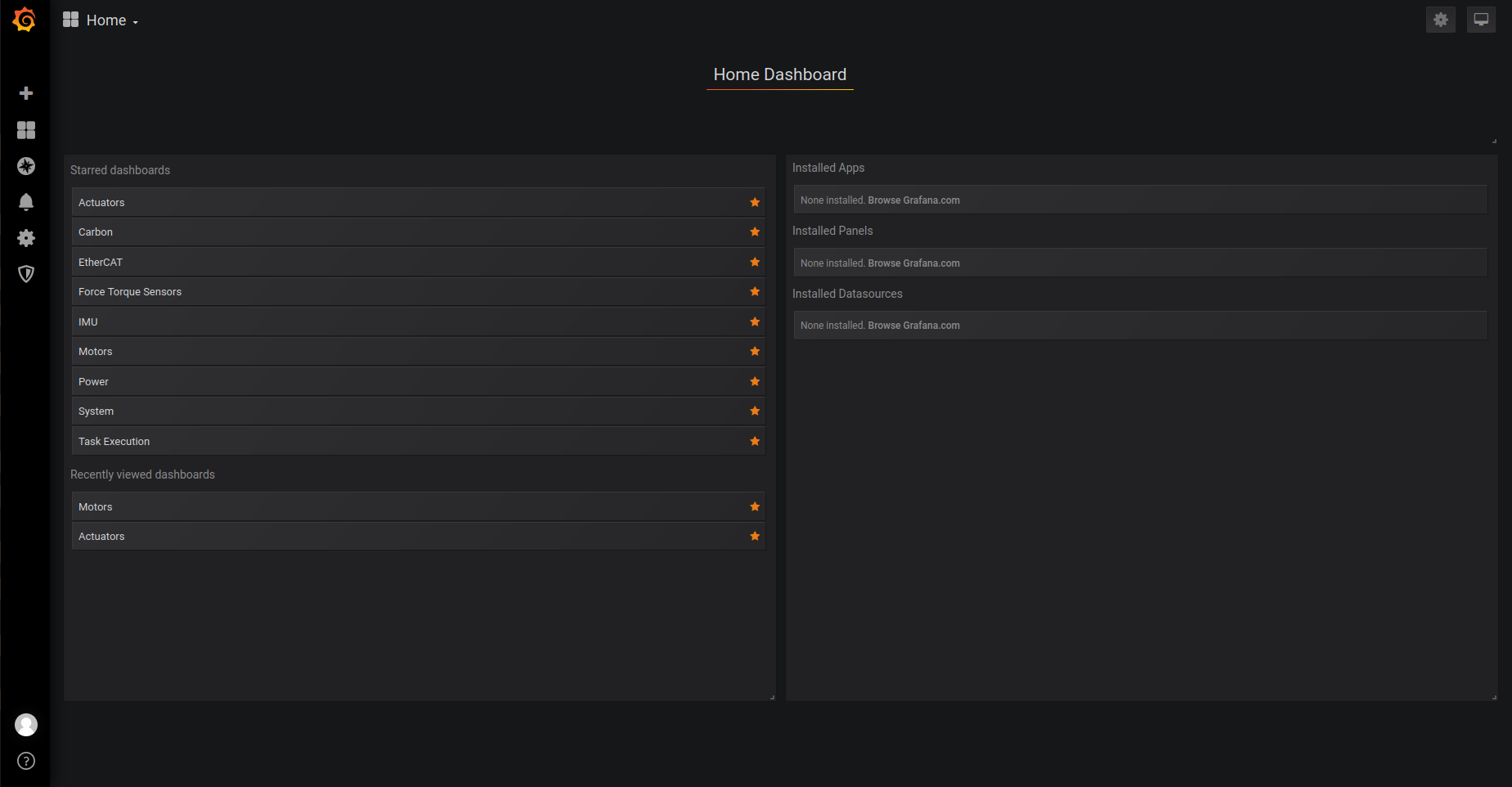Open the EtherCAT starred dashboard
This screenshot has height=787, width=1512.
coord(101,263)
